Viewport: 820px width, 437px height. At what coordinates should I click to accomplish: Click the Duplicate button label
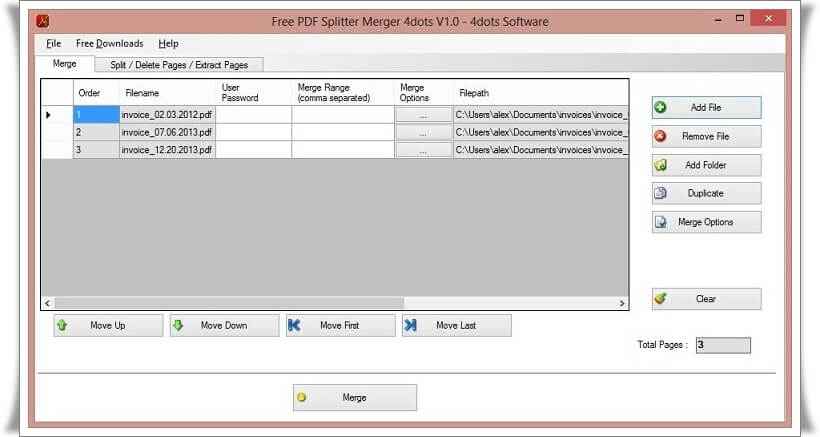click(x=705, y=193)
